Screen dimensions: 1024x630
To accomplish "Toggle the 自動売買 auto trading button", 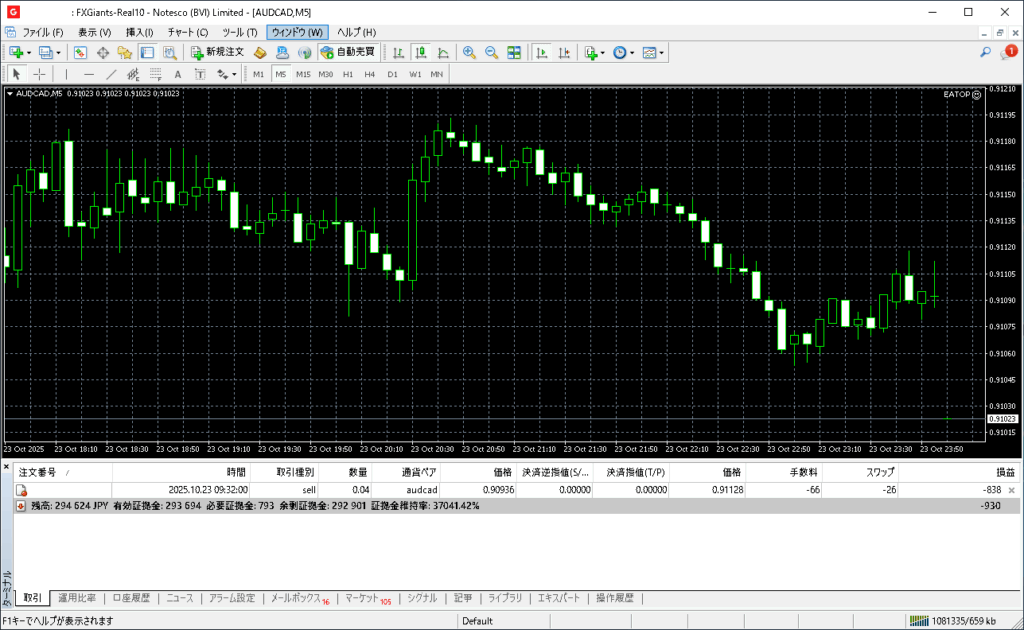I will click(347, 52).
